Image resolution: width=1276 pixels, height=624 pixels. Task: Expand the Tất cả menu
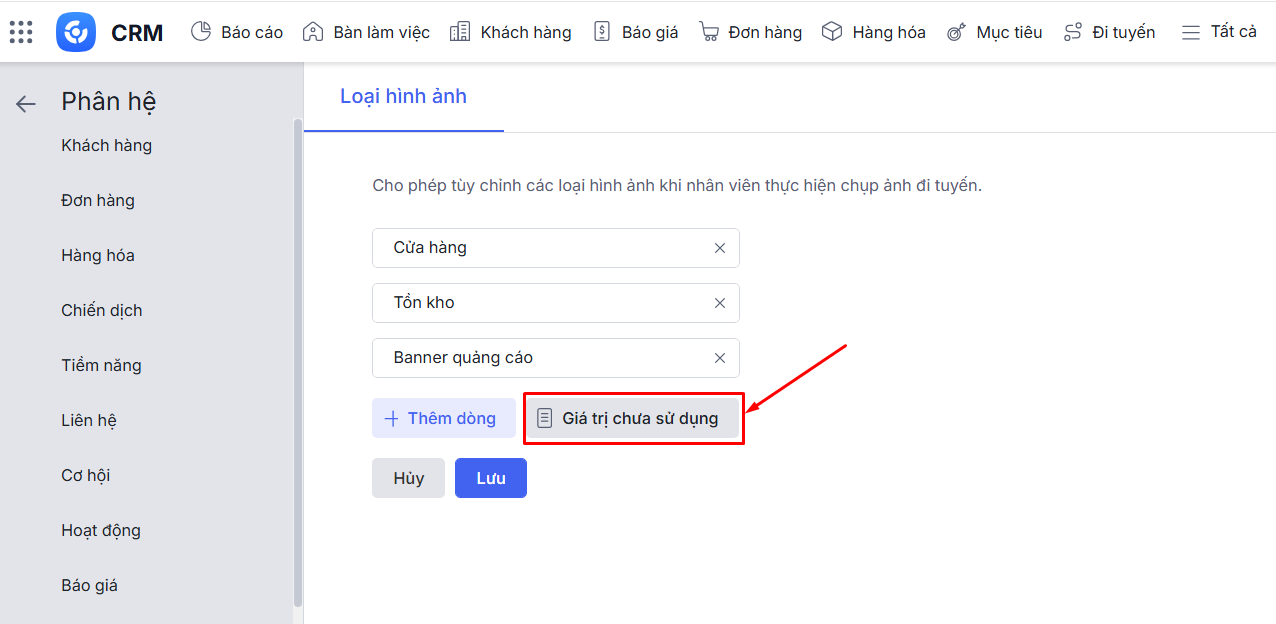[1219, 32]
